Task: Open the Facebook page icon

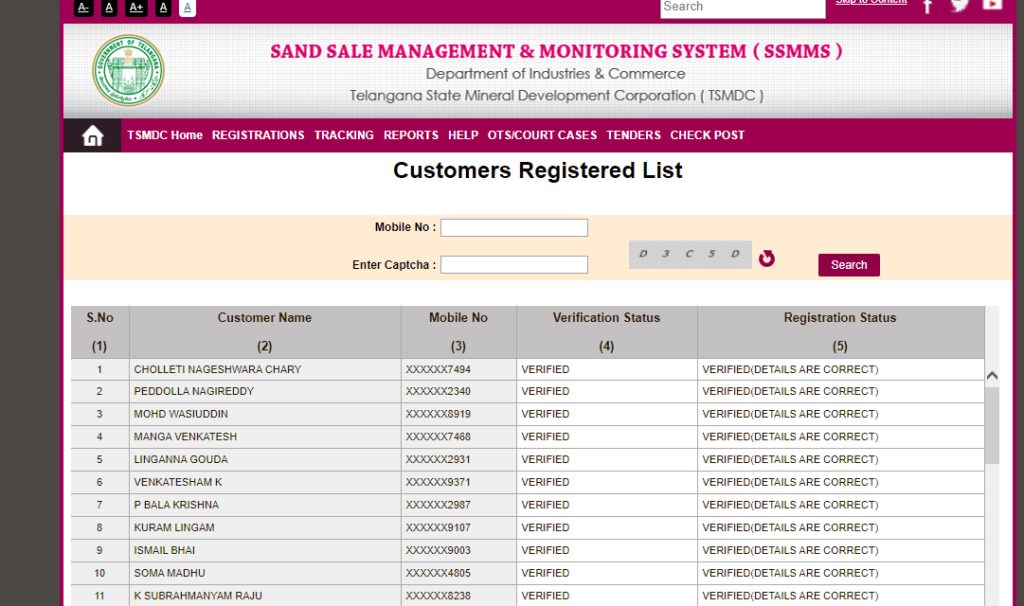Action: click(x=927, y=7)
